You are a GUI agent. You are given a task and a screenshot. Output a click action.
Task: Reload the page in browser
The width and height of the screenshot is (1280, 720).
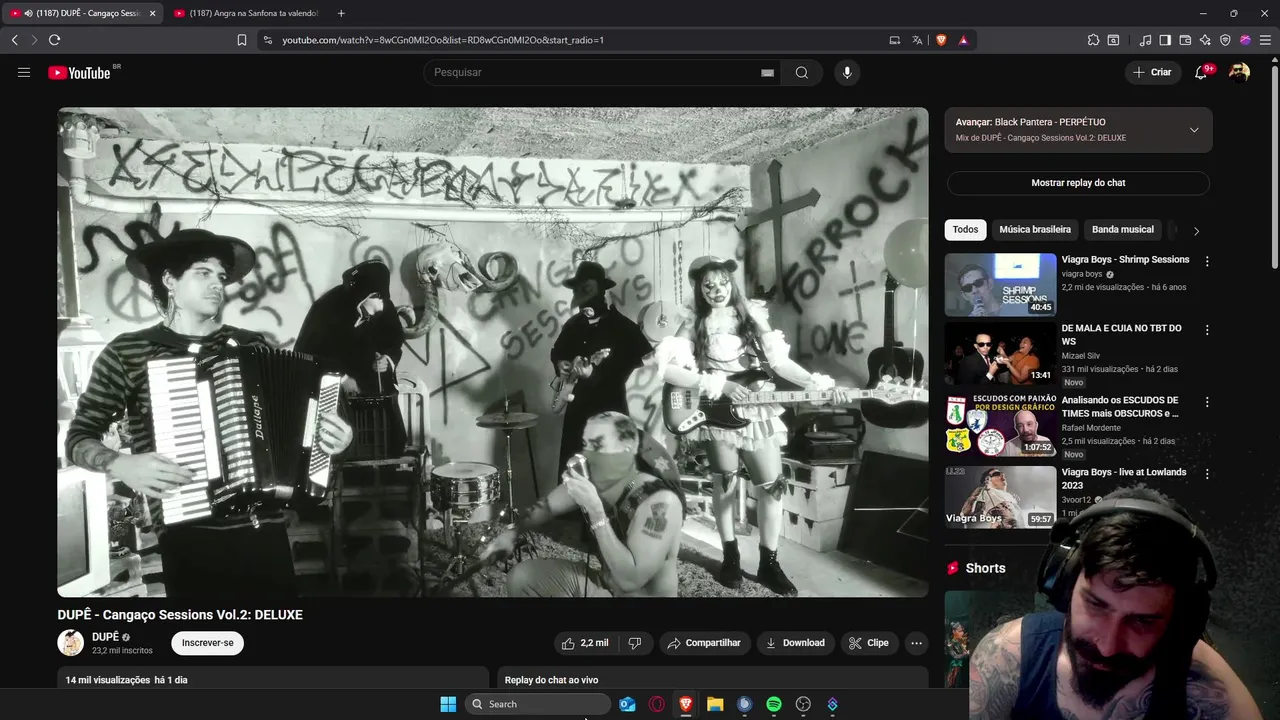pos(54,40)
